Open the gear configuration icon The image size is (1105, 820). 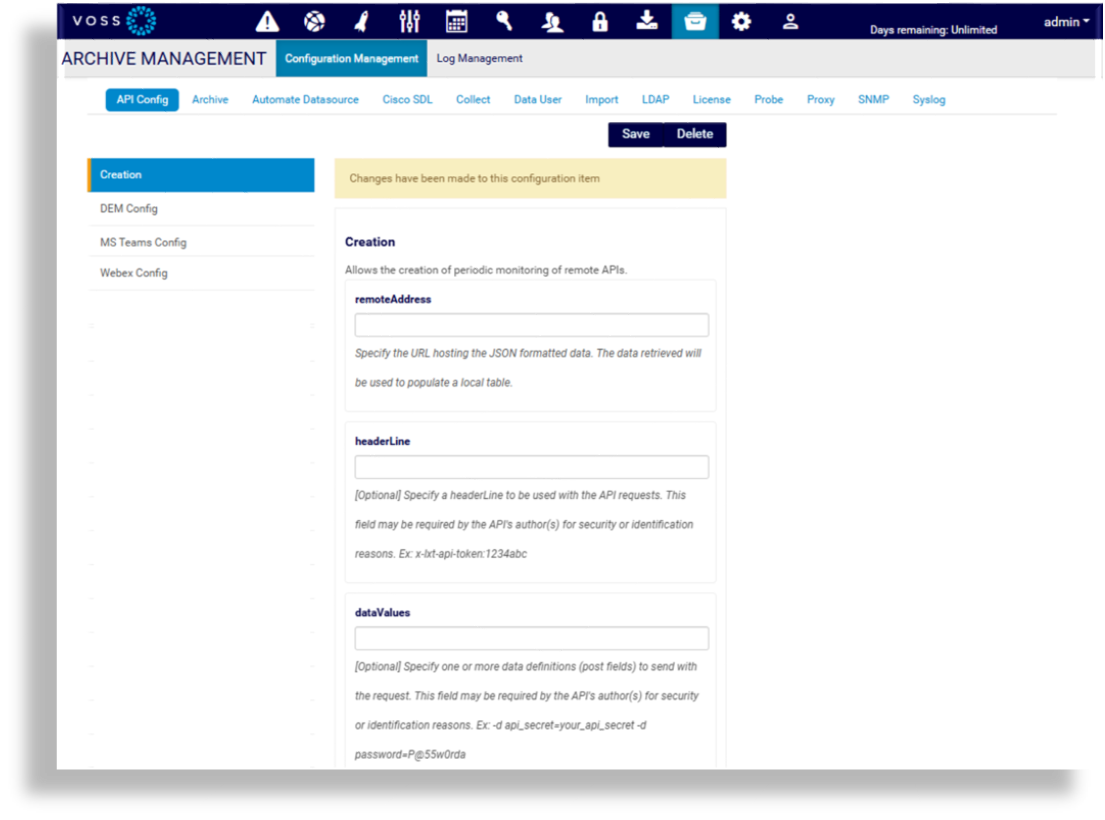[741, 20]
